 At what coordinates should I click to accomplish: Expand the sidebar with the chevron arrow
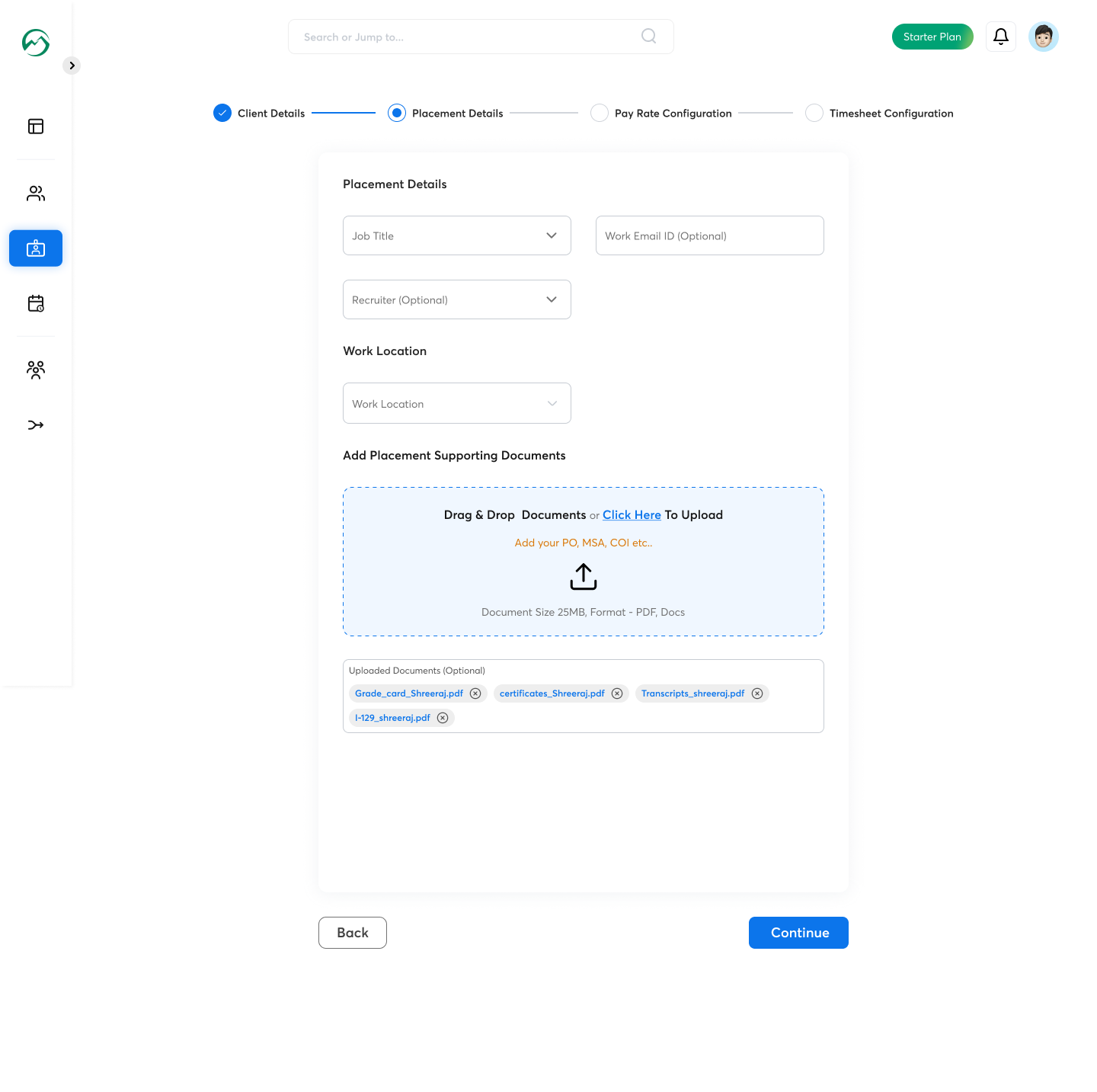[x=72, y=66]
